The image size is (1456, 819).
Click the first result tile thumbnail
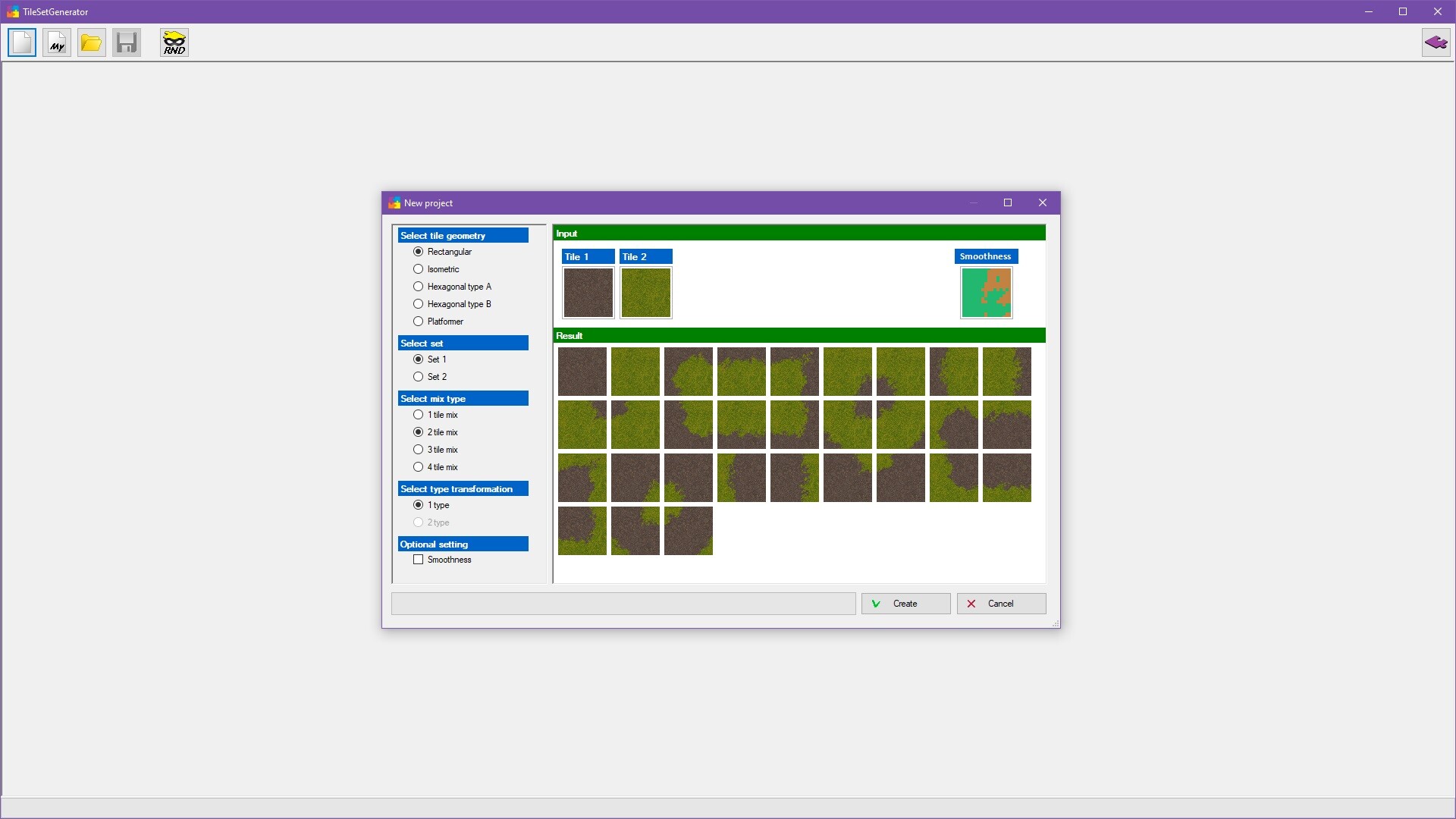[x=582, y=372]
